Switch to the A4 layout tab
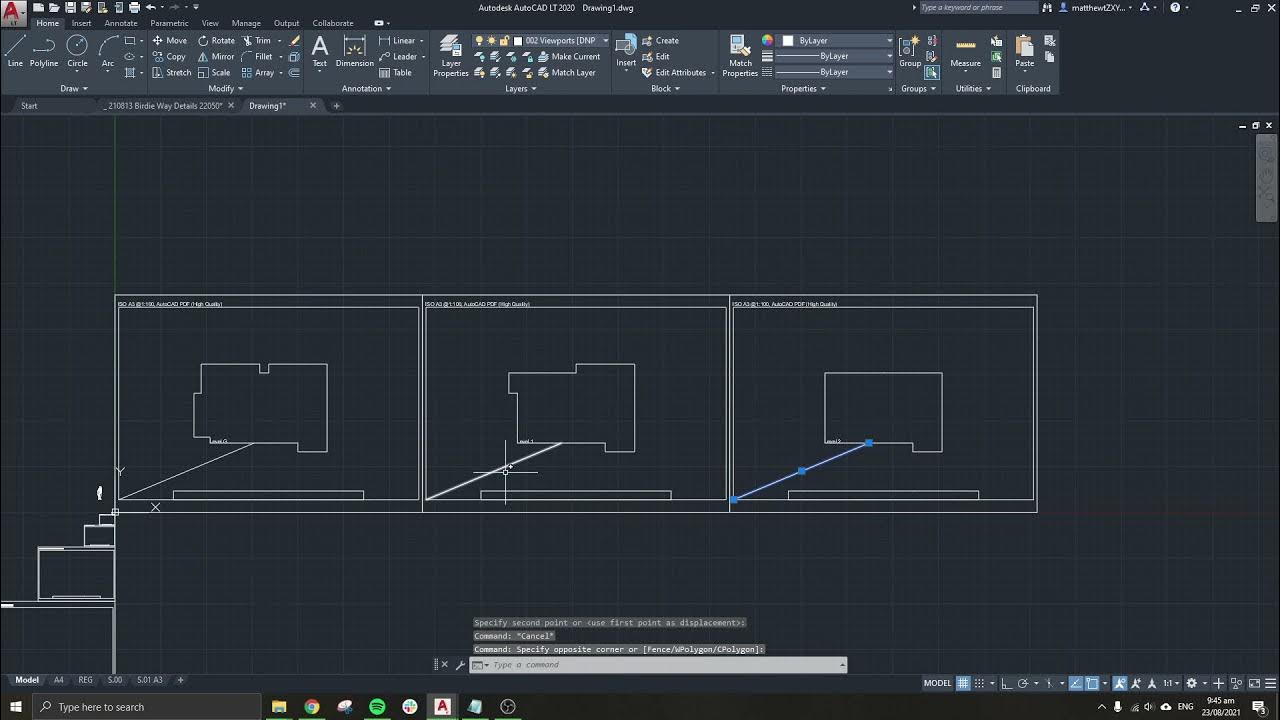 (x=58, y=680)
